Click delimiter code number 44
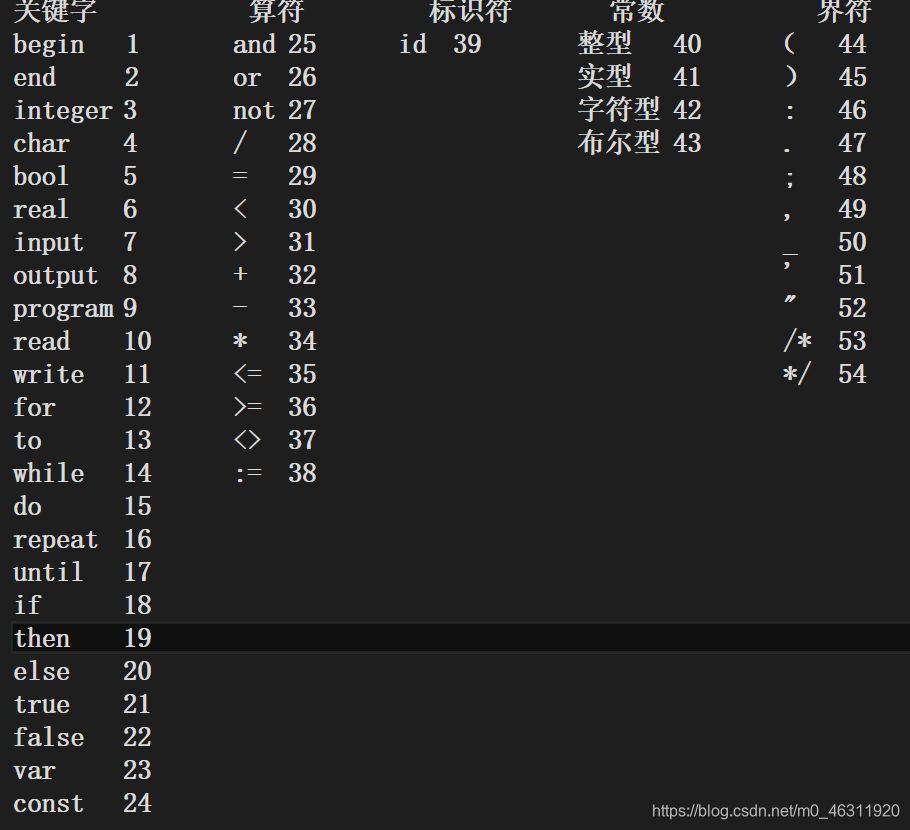The image size is (910, 830). pos(853,45)
